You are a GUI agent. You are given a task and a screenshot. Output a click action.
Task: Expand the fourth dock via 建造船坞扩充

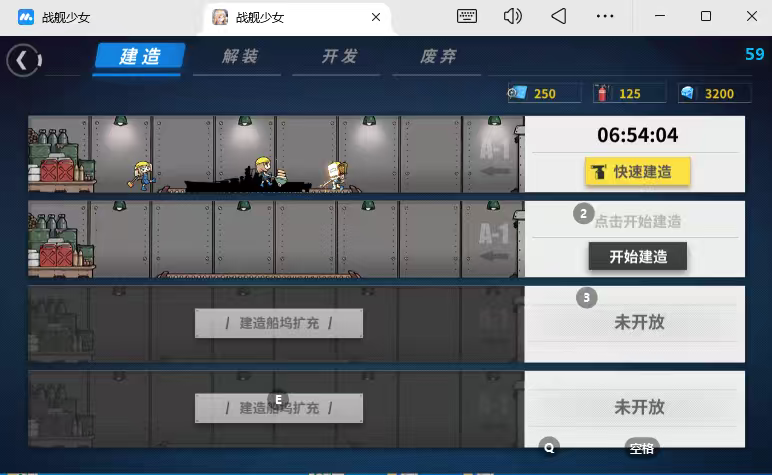[278, 408]
